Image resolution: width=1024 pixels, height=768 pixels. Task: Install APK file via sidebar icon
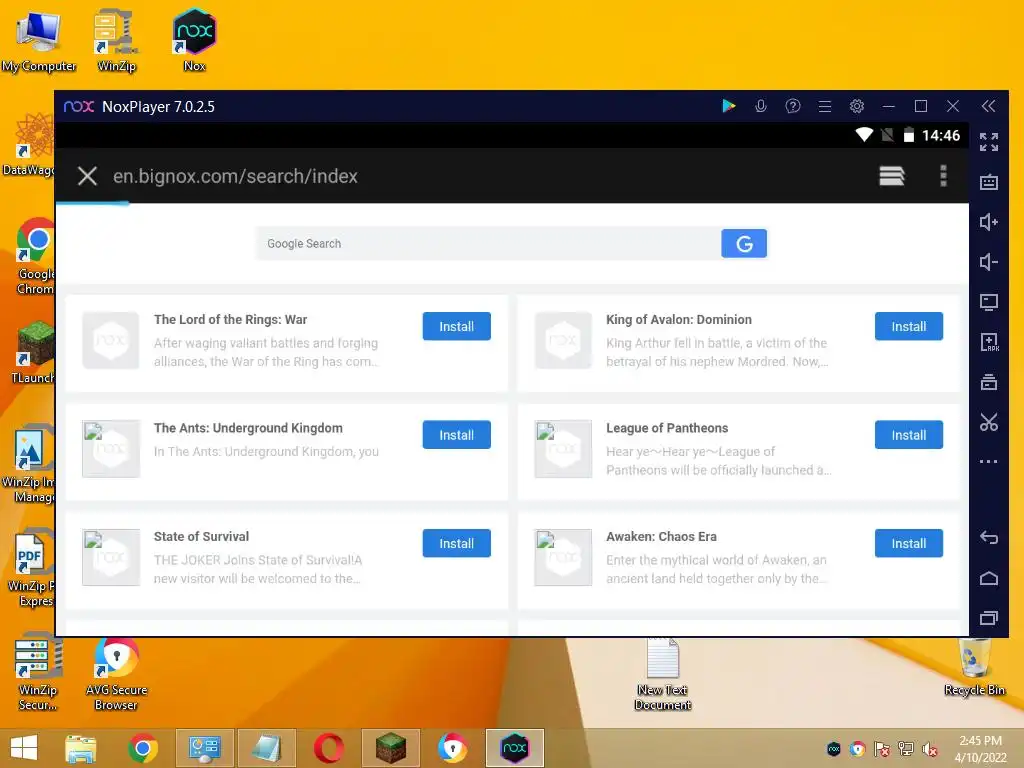point(989,342)
